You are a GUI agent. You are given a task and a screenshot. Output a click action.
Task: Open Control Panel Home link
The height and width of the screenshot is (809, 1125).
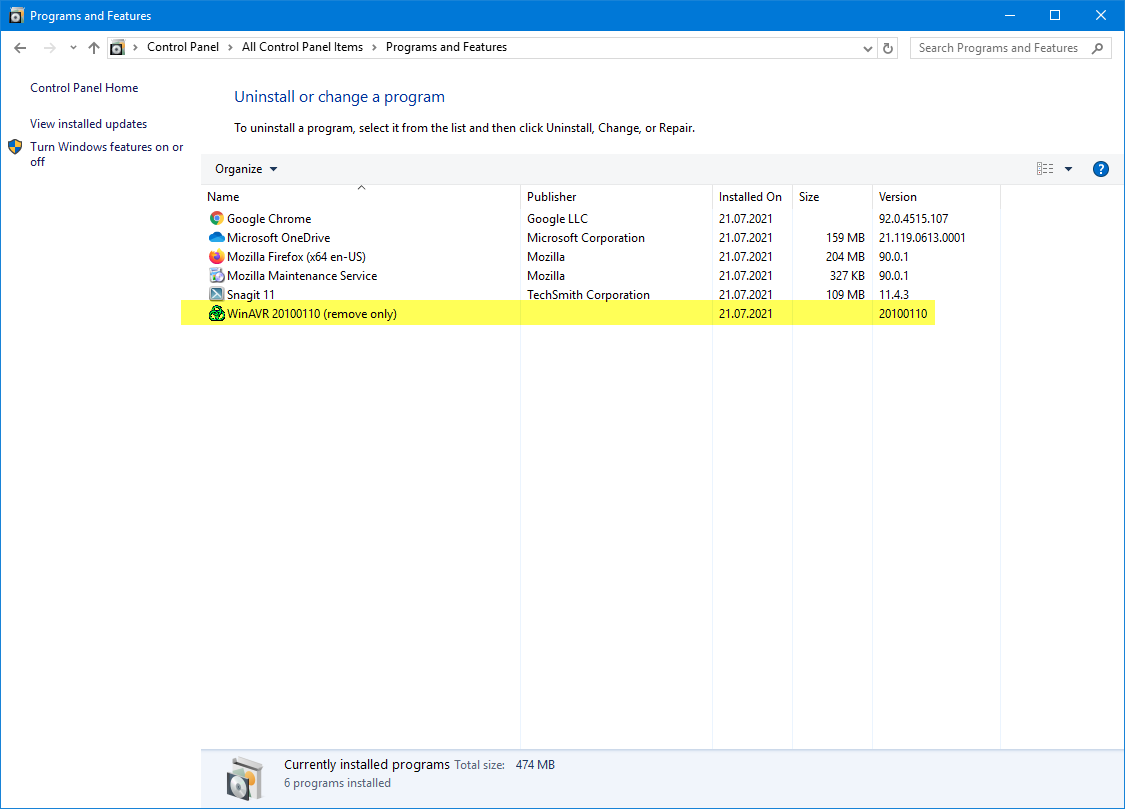click(x=84, y=87)
